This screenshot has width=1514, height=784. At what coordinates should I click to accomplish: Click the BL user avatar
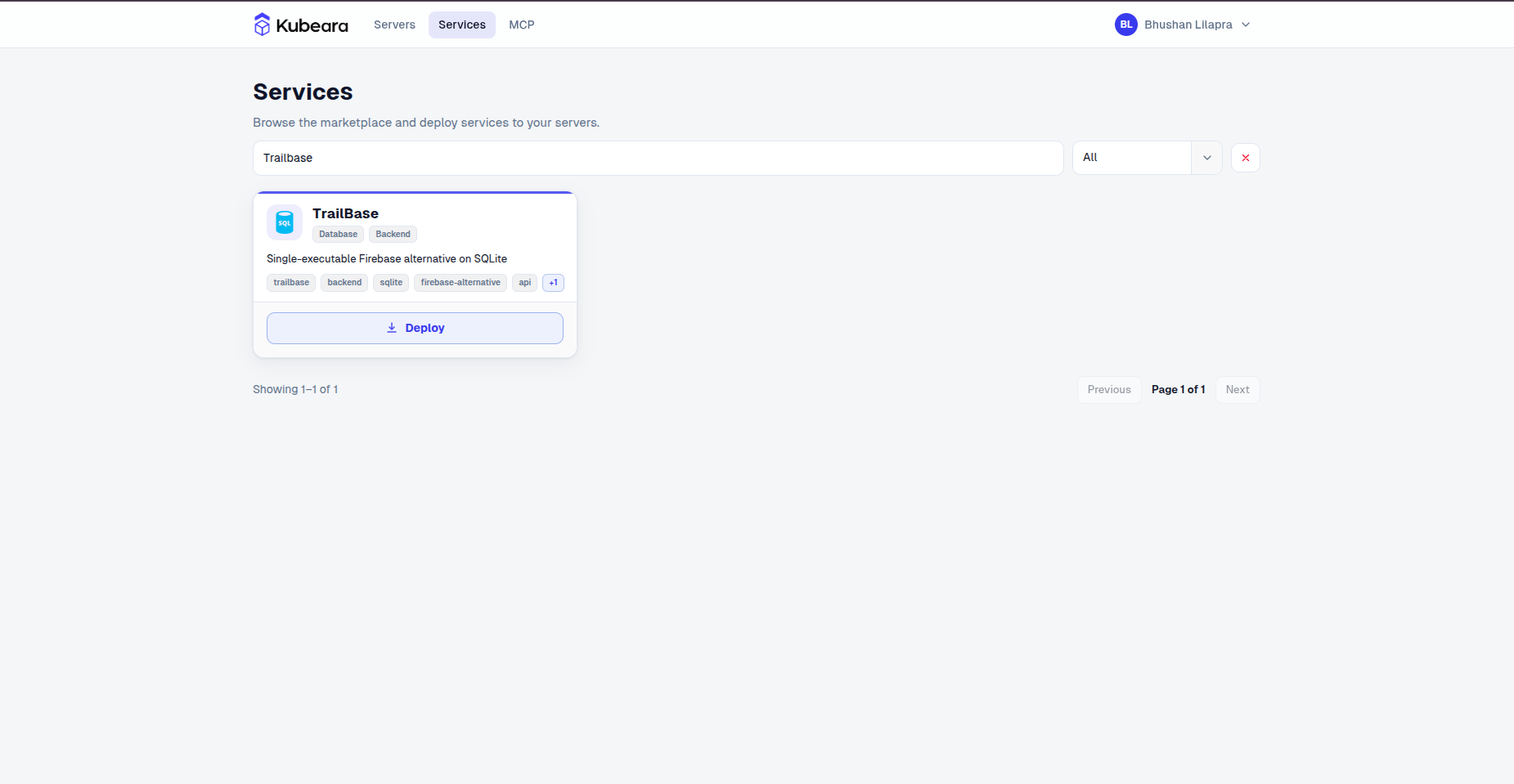[1126, 25]
